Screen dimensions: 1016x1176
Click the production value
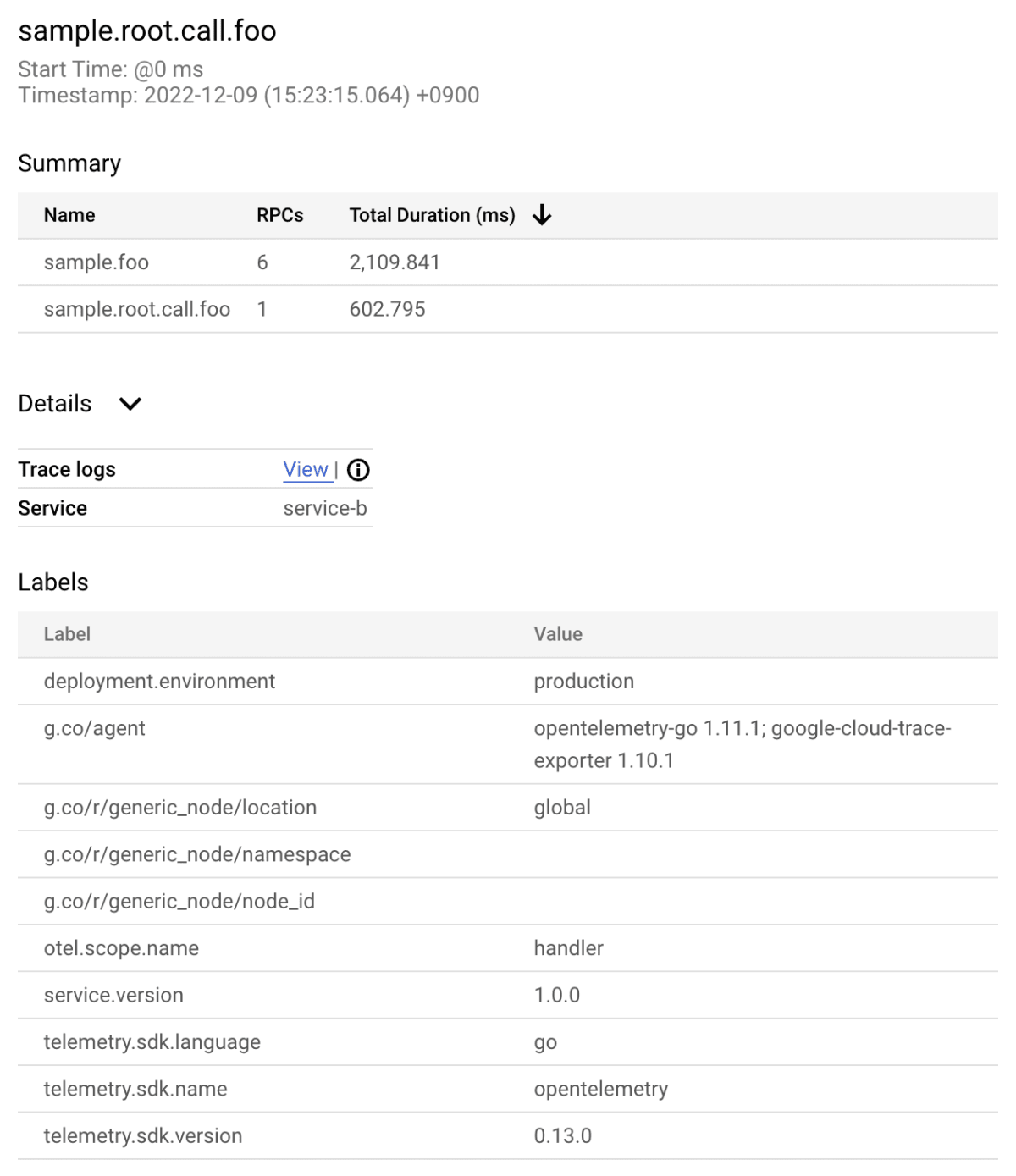pyautogui.click(x=584, y=682)
